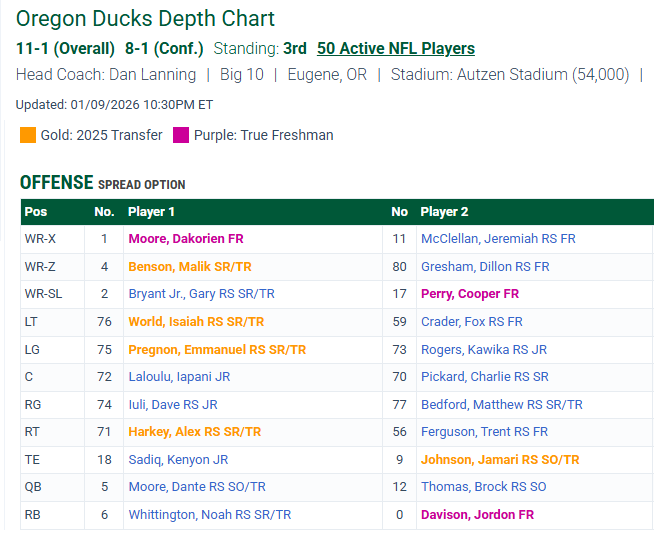This screenshot has height=534, width=657.
Task: Click the Player 1 column header
Action: [x=152, y=212]
